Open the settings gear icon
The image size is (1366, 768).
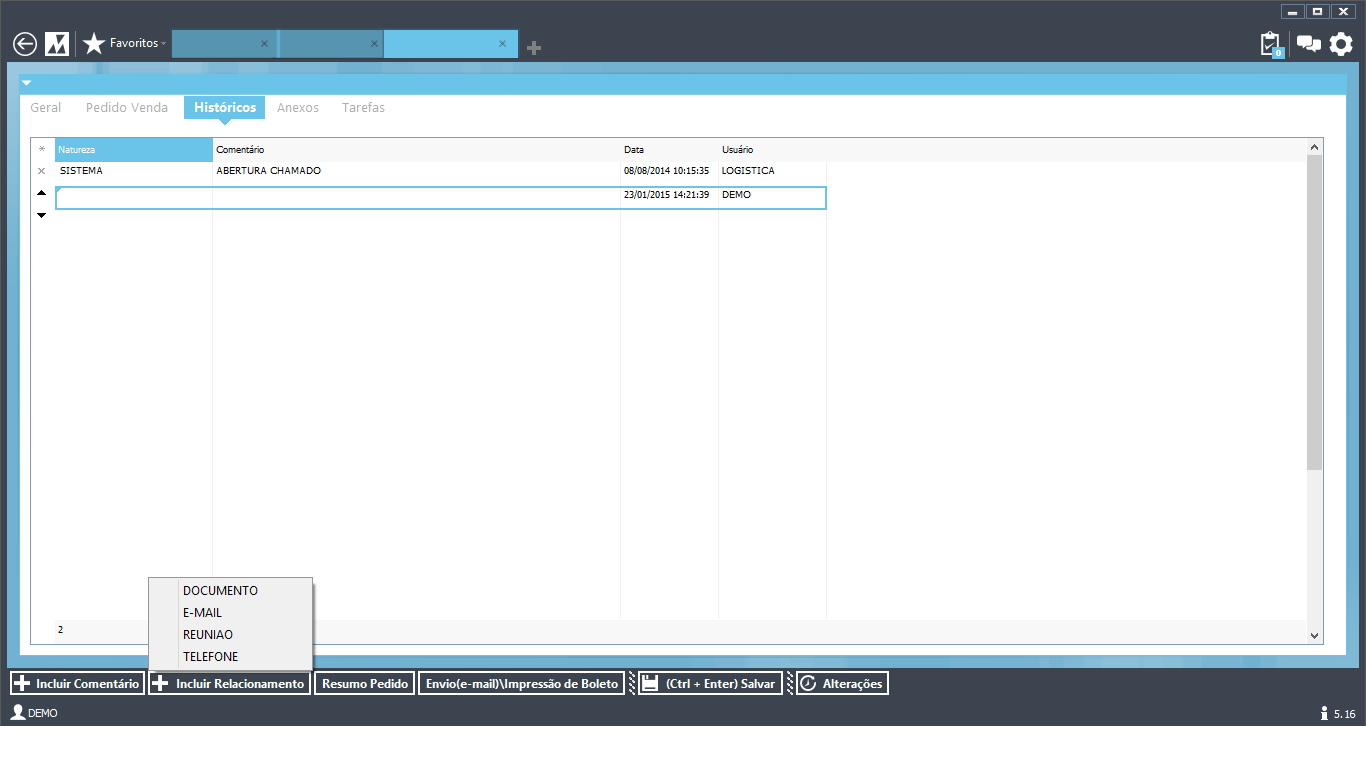pyautogui.click(x=1341, y=44)
